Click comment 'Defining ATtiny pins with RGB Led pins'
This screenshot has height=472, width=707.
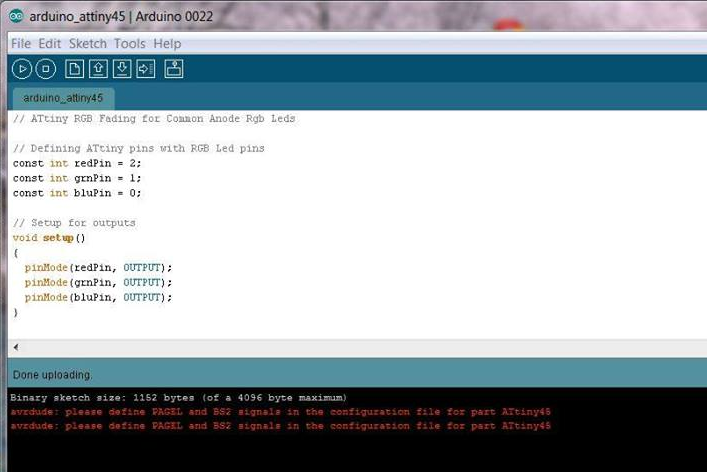click(x=139, y=148)
